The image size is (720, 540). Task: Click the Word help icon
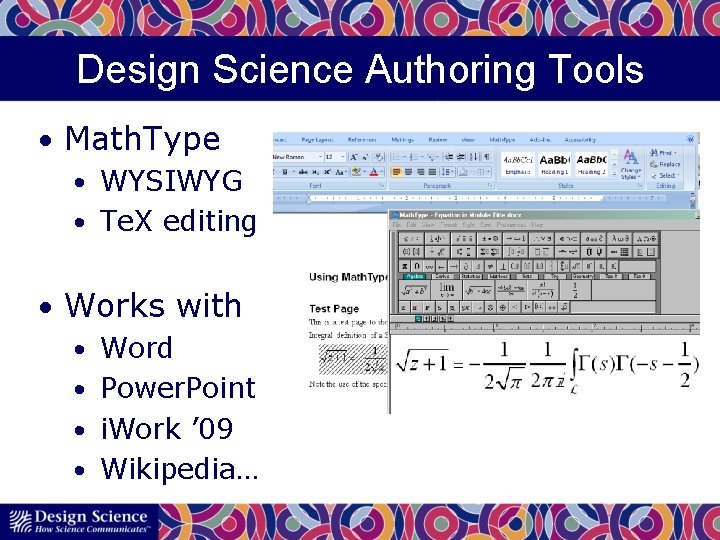[x=691, y=139]
